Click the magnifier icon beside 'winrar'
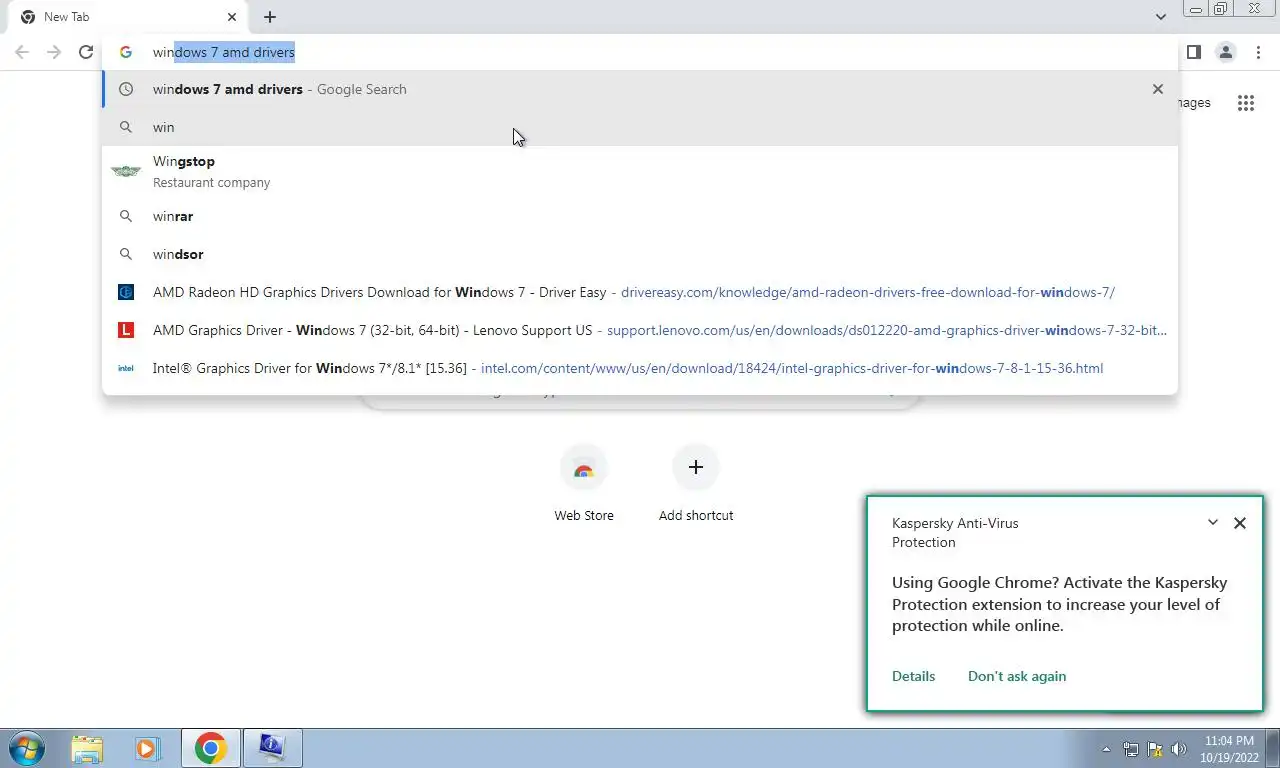The width and height of the screenshot is (1280, 768). click(x=126, y=216)
